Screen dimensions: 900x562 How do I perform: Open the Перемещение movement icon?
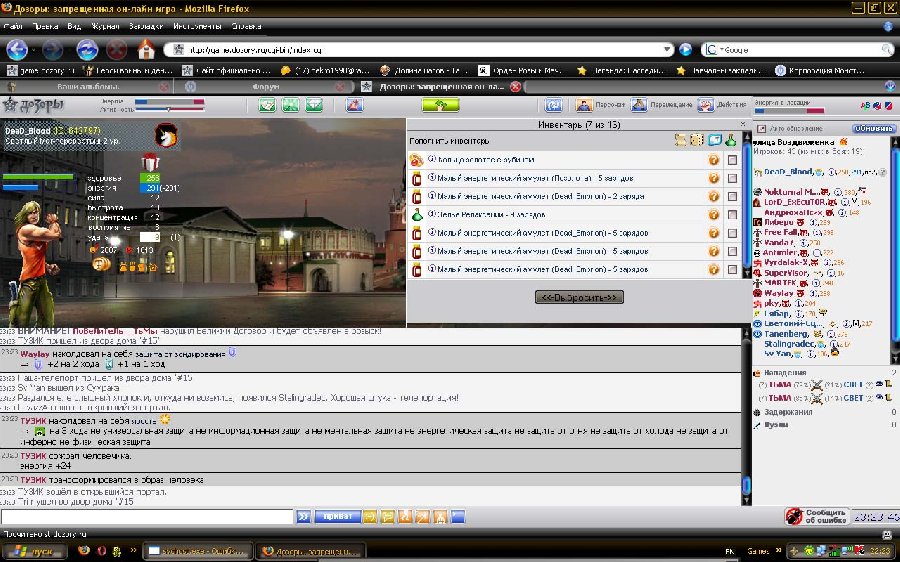click(639, 105)
